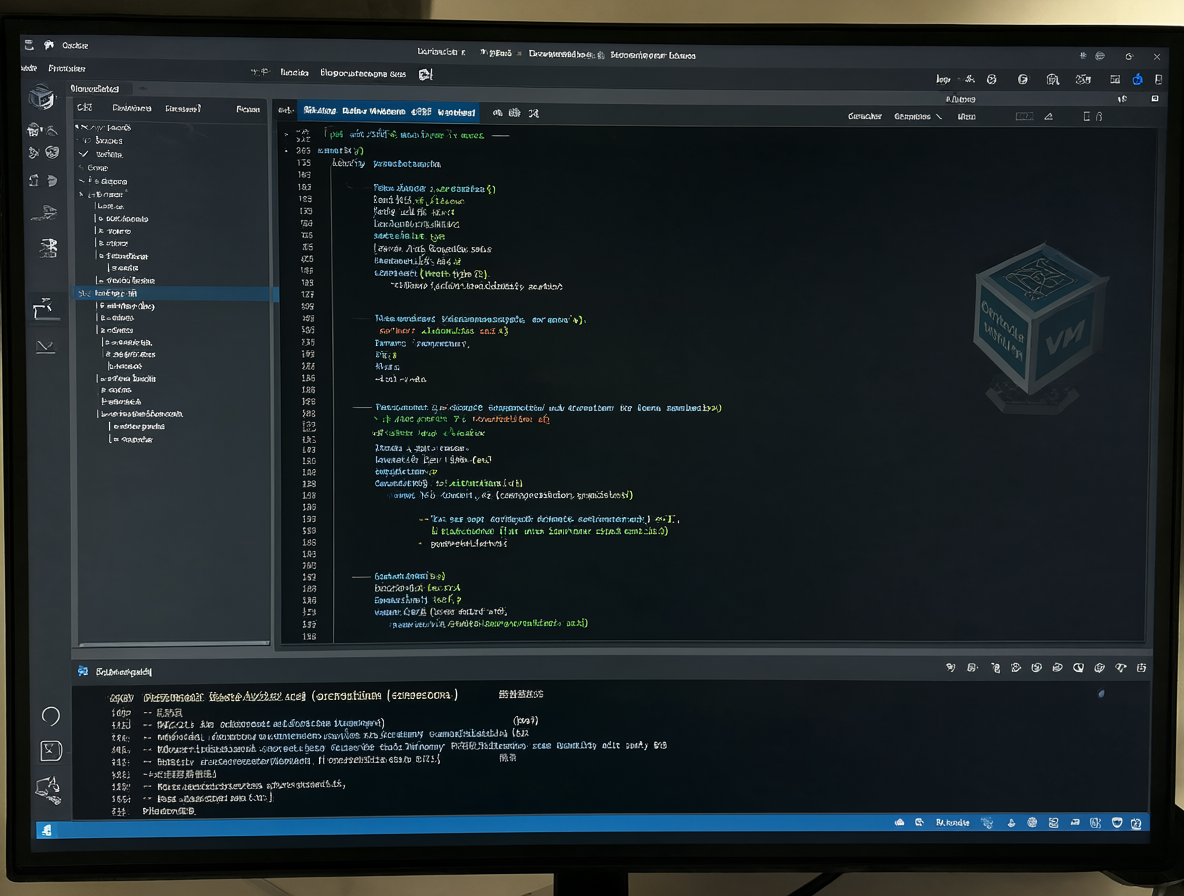Click the phone-shaped icon at far right toolbar
The width and height of the screenshot is (1184, 896).
point(1158,79)
